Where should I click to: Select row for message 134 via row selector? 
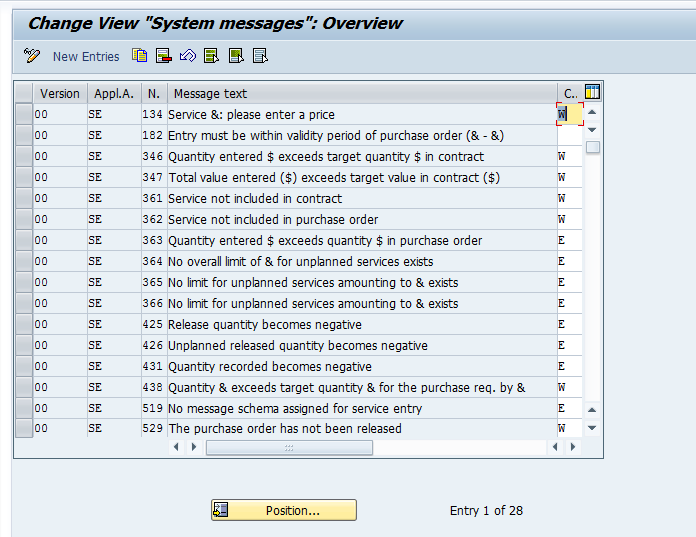(x=24, y=115)
